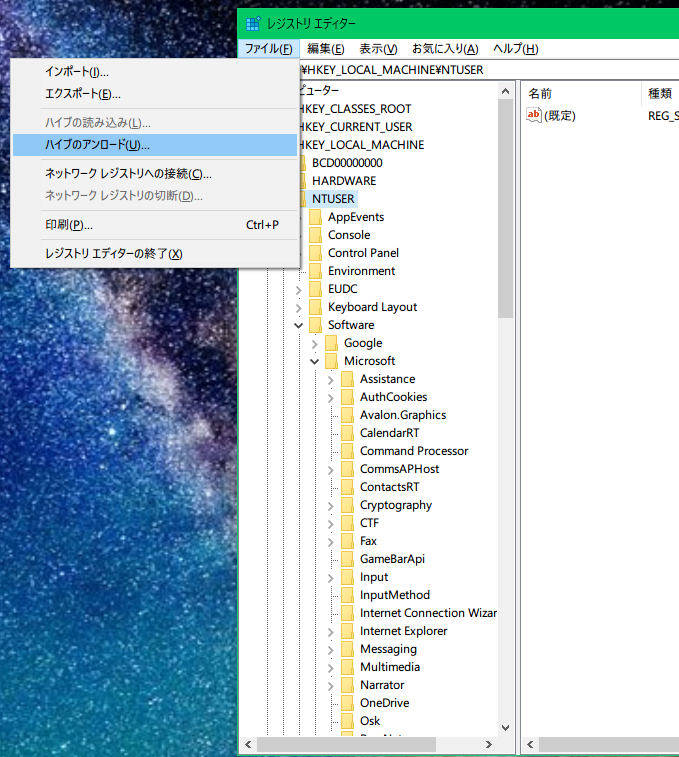This screenshot has width=679, height=757.
Task: Click the BCD00000000 folder icon
Action: pos(303,163)
